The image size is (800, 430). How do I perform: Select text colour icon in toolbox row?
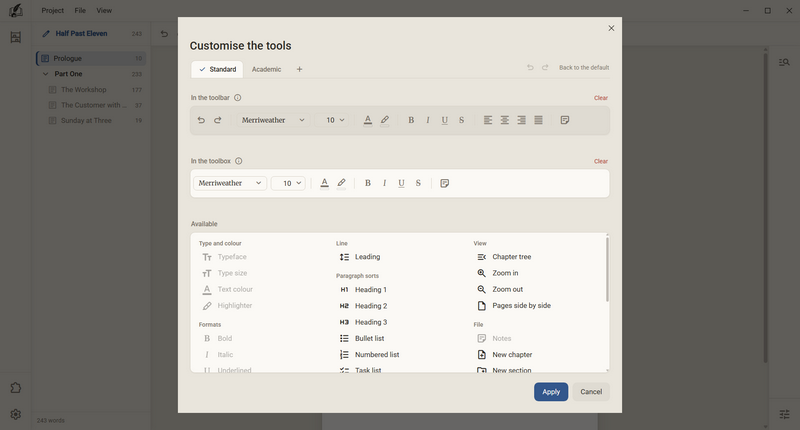pyautogui.click(x=324, y=183)
